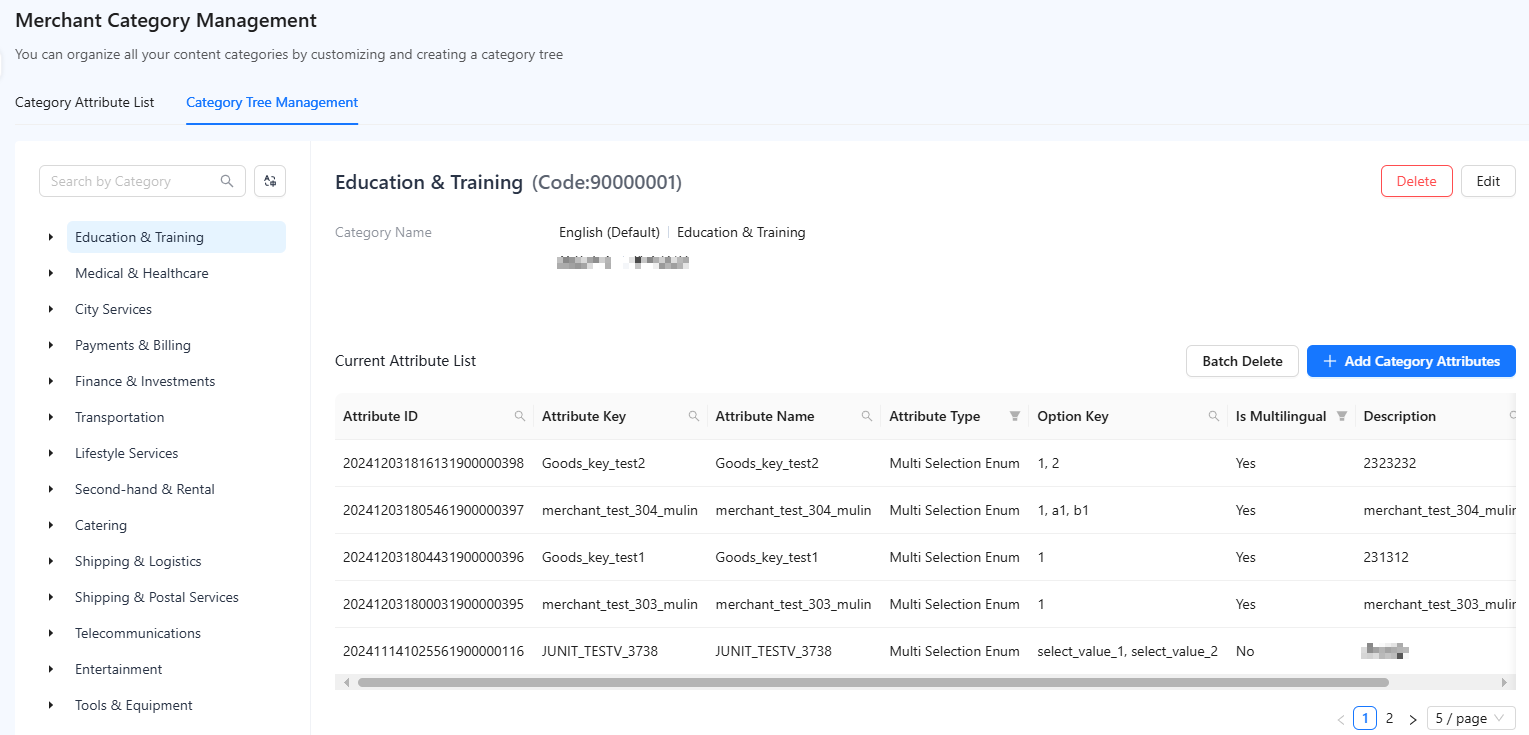1529x735 pixels.
Task: Open the Attribute Type filter icon
Action: click(x=1014, y=416)
